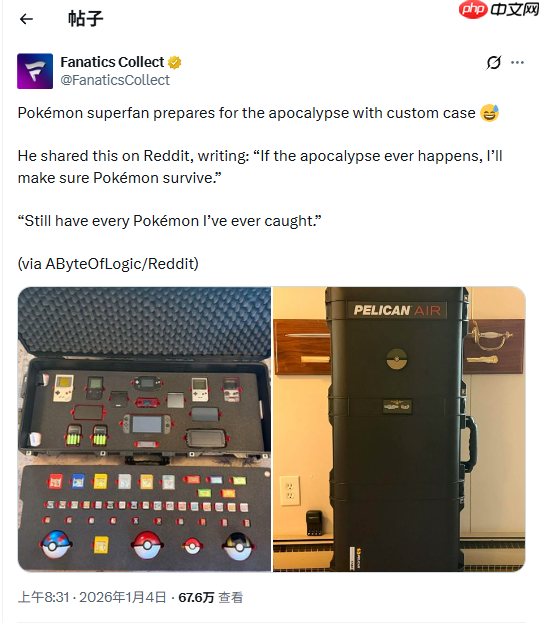The image size is (540, 623).
Task: Open the photo of the open console case
Action: pyautogui.click(x=145, y=429)
